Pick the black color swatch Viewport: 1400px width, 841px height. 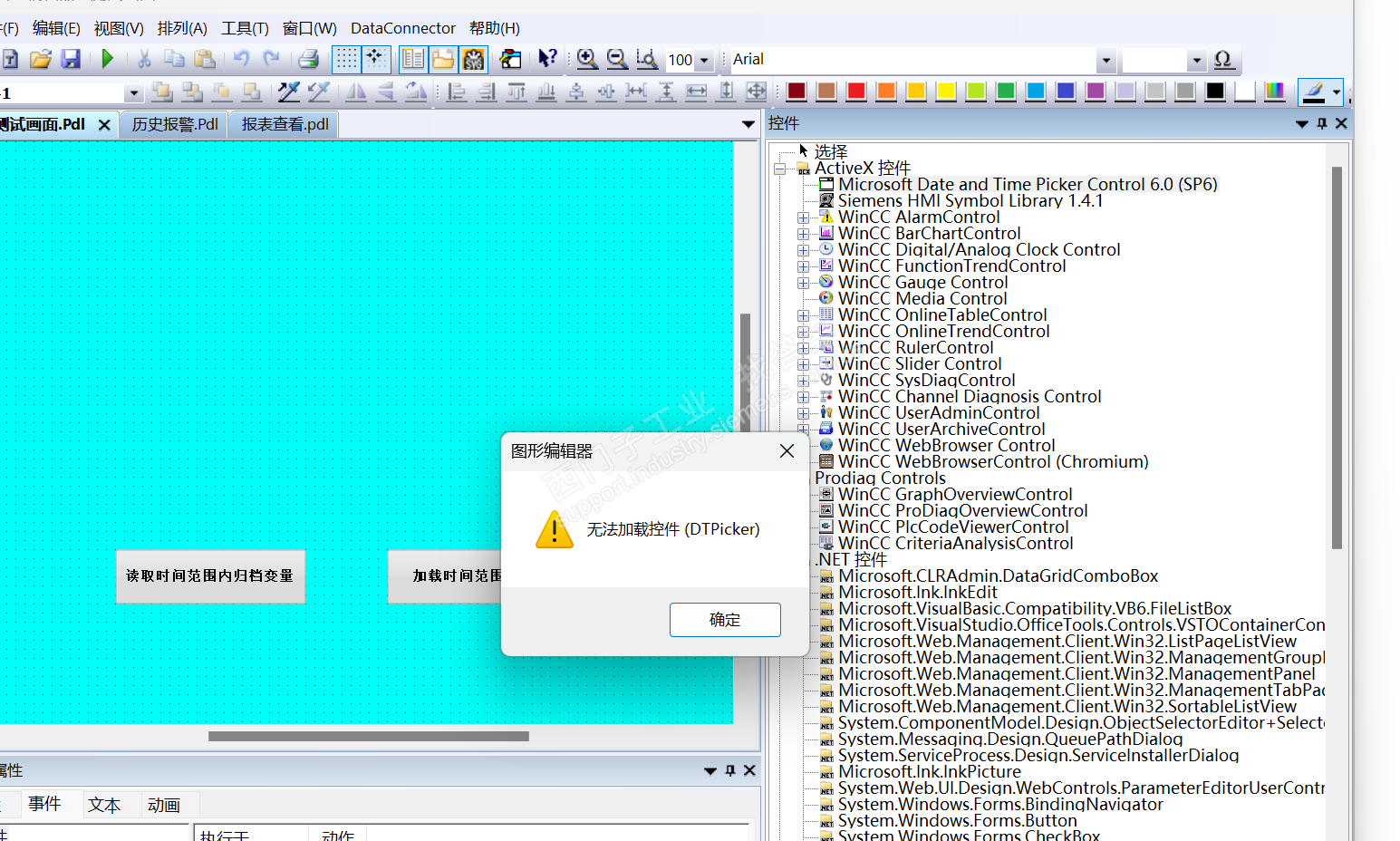(1215, 92)
